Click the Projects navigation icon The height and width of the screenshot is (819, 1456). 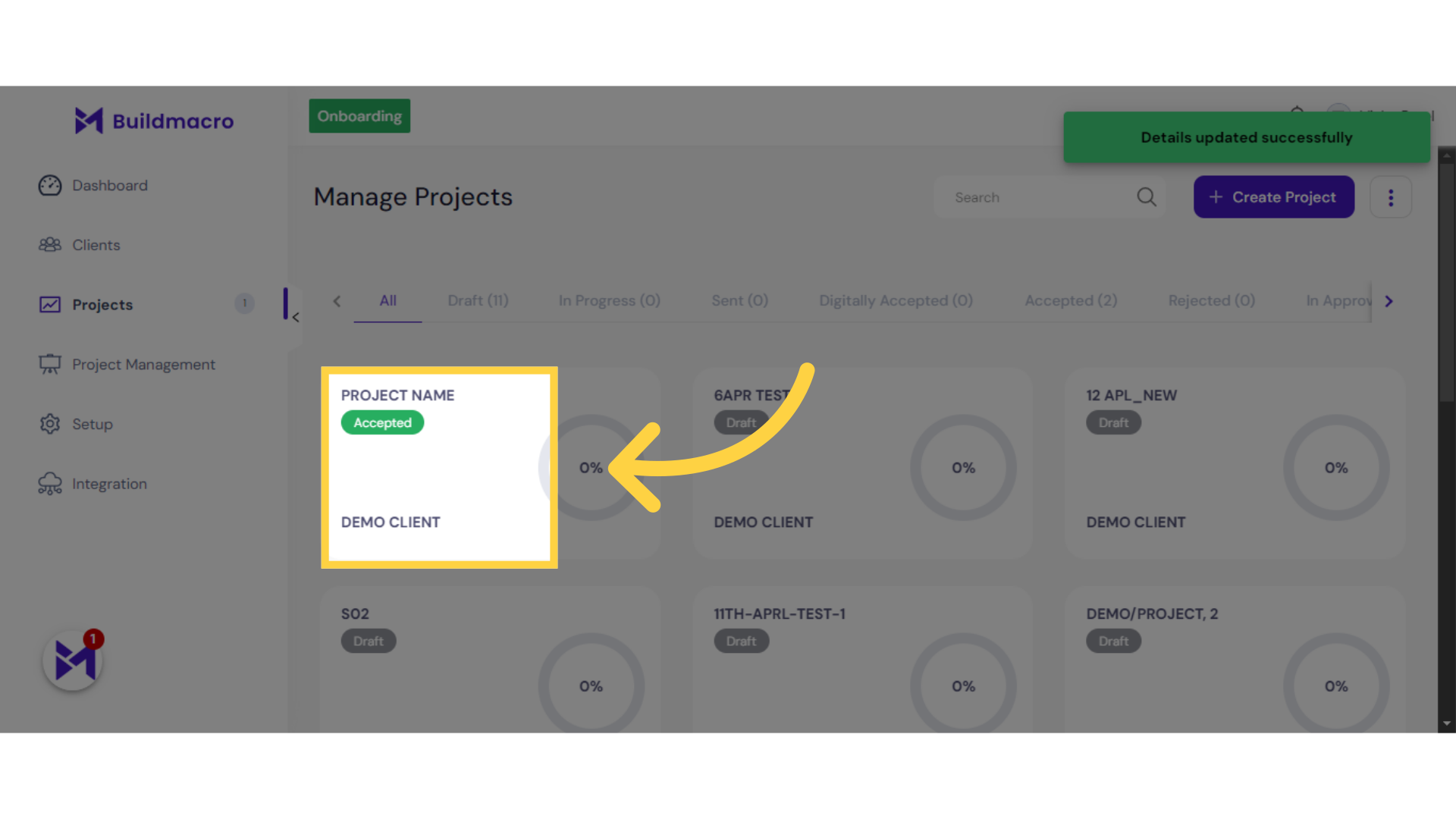(x=50, y=304)
